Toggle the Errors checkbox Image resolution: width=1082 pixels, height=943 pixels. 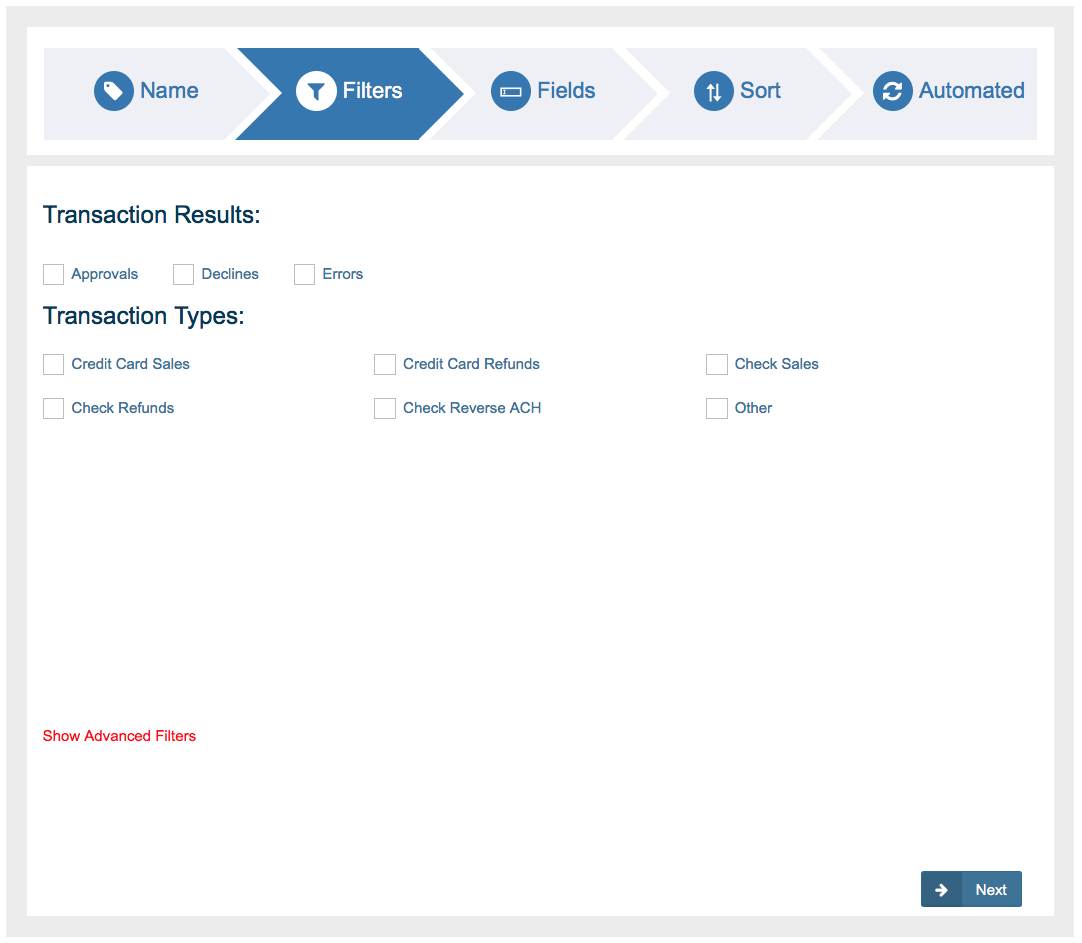[x=305, y=274]
